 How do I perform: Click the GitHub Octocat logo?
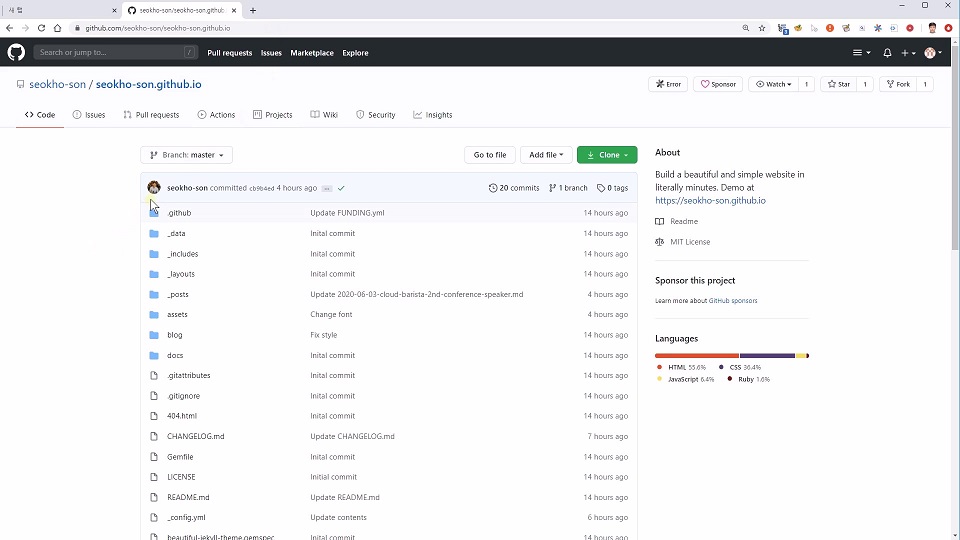click(16, 52)
